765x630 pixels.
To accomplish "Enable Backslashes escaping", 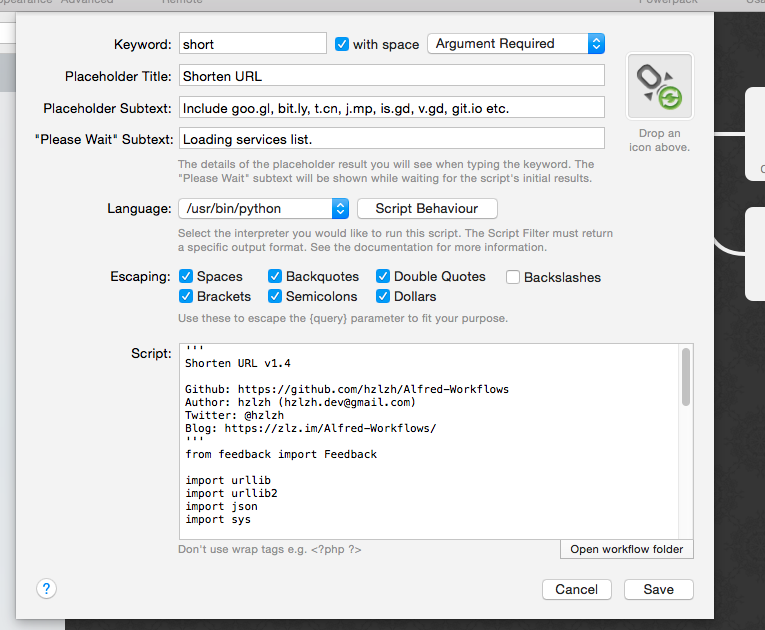I will [513, 277].
